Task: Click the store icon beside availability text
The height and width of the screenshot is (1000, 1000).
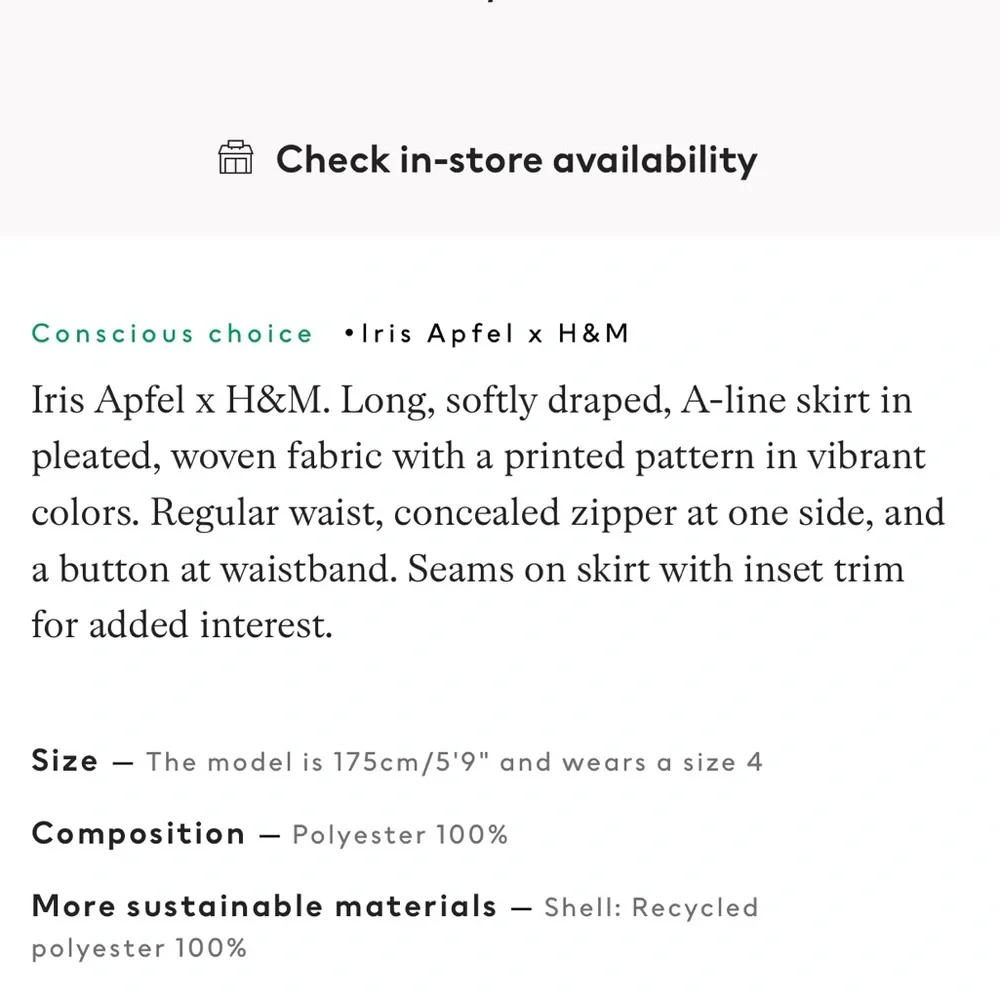Action: [236, 159]
